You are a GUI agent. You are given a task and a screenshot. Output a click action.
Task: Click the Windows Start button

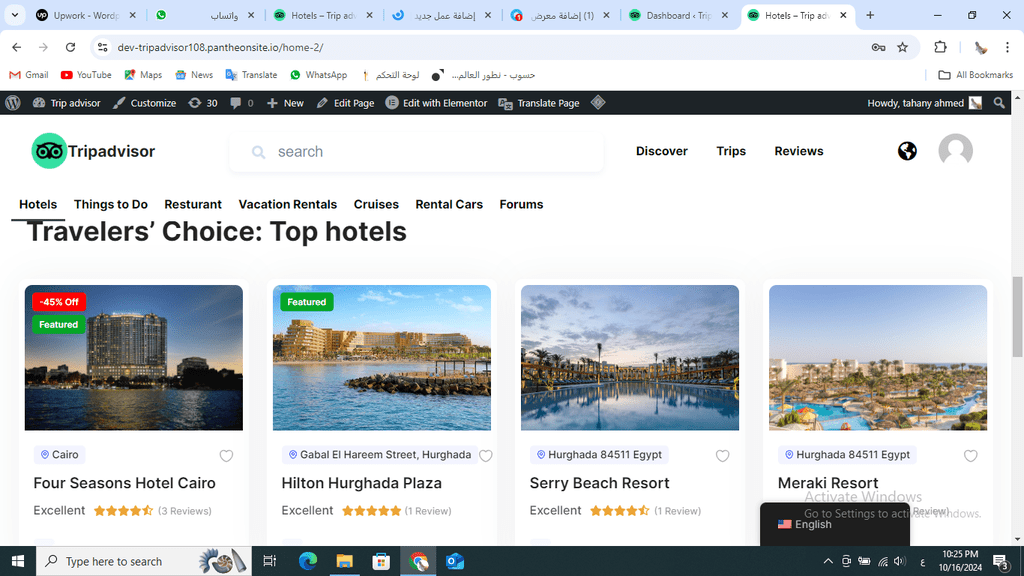18,561
